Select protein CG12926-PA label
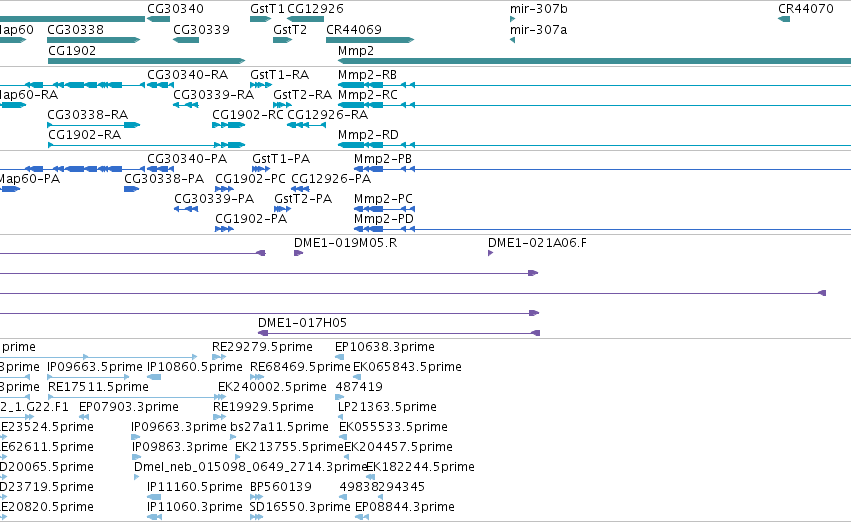Viewport: 851px width, 522px height. point(331,179)
